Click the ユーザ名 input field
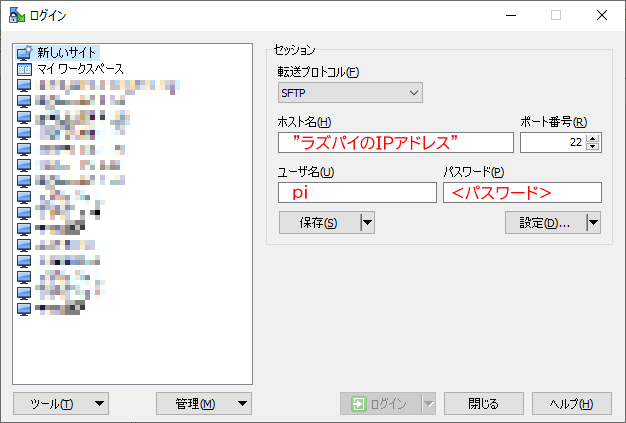626x423 pixels. coord(357,192)
